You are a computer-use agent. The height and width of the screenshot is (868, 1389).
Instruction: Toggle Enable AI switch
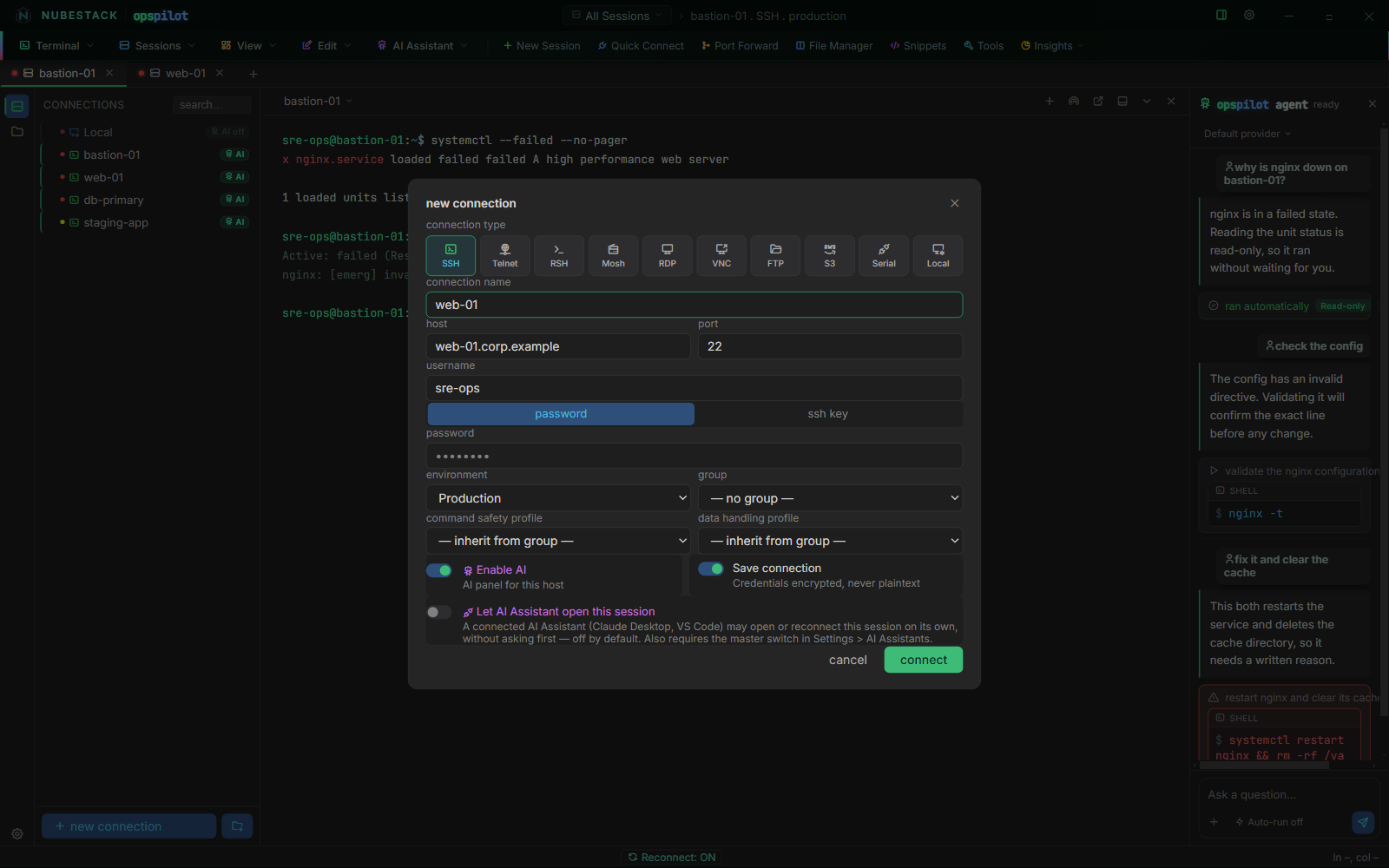439,570
